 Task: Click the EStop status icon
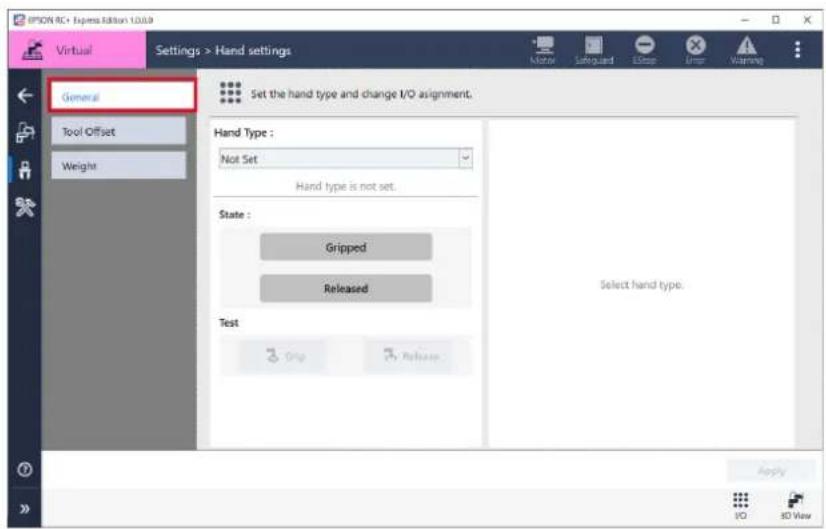tap(644, 50)
